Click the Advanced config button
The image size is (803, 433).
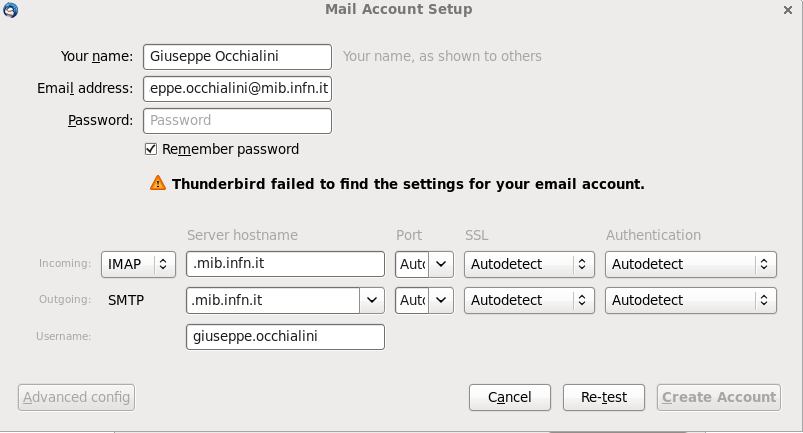[76, 397]
